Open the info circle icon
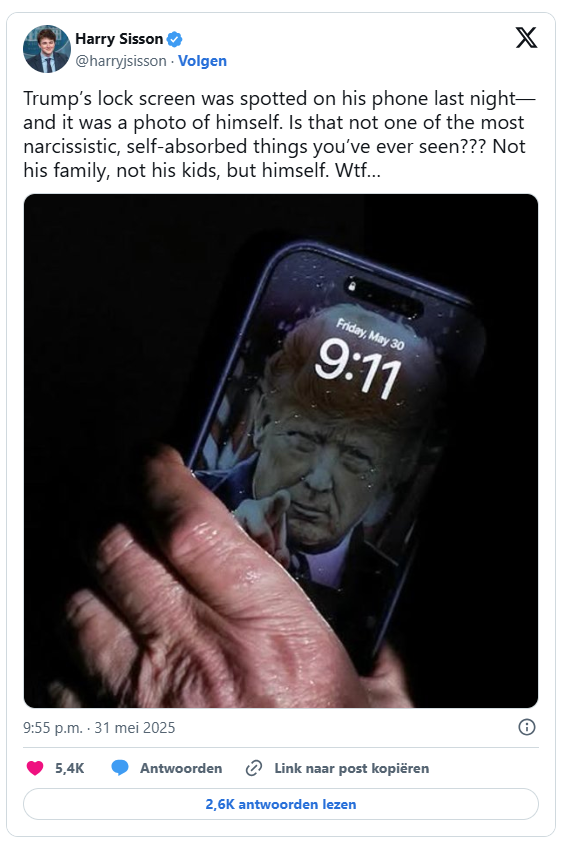This screenshot has width=564, height=843. pyautogui.click(x=526, y=727)
